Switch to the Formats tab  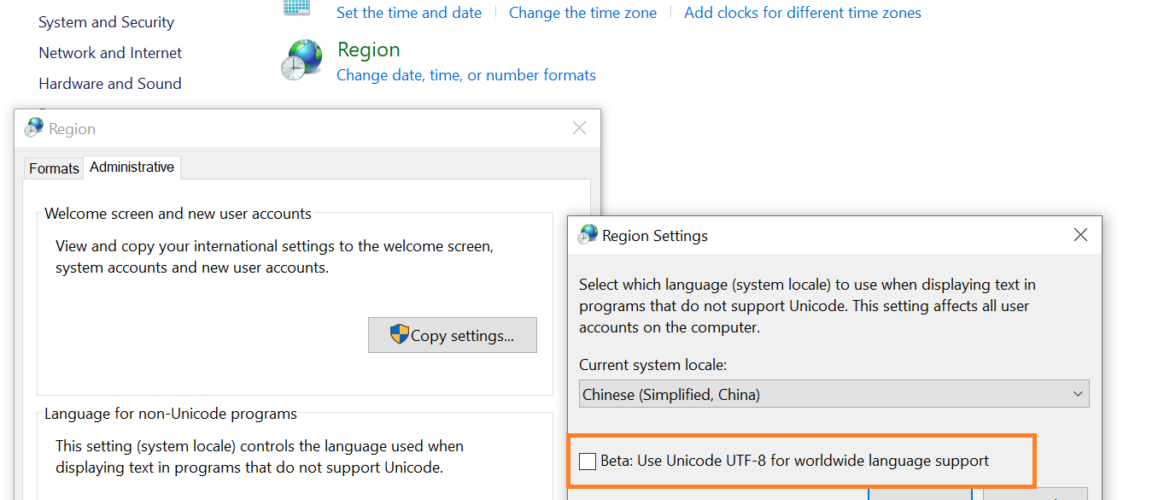point(54,168)
